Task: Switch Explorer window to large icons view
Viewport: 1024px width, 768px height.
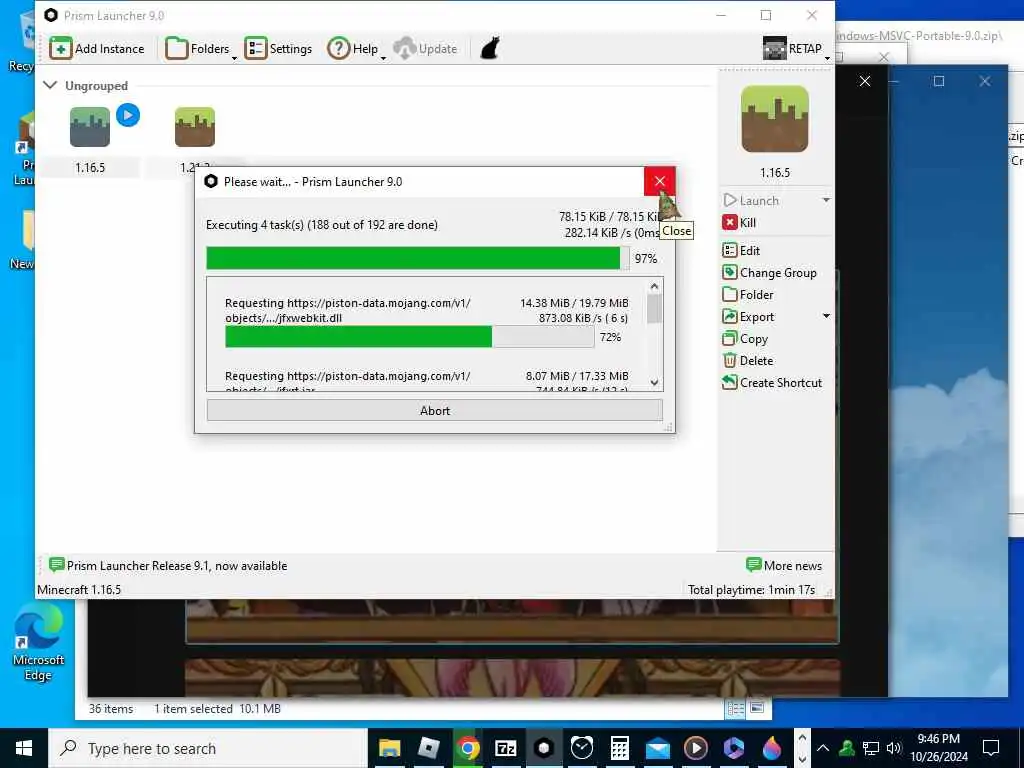Action: tap(758, 709)
